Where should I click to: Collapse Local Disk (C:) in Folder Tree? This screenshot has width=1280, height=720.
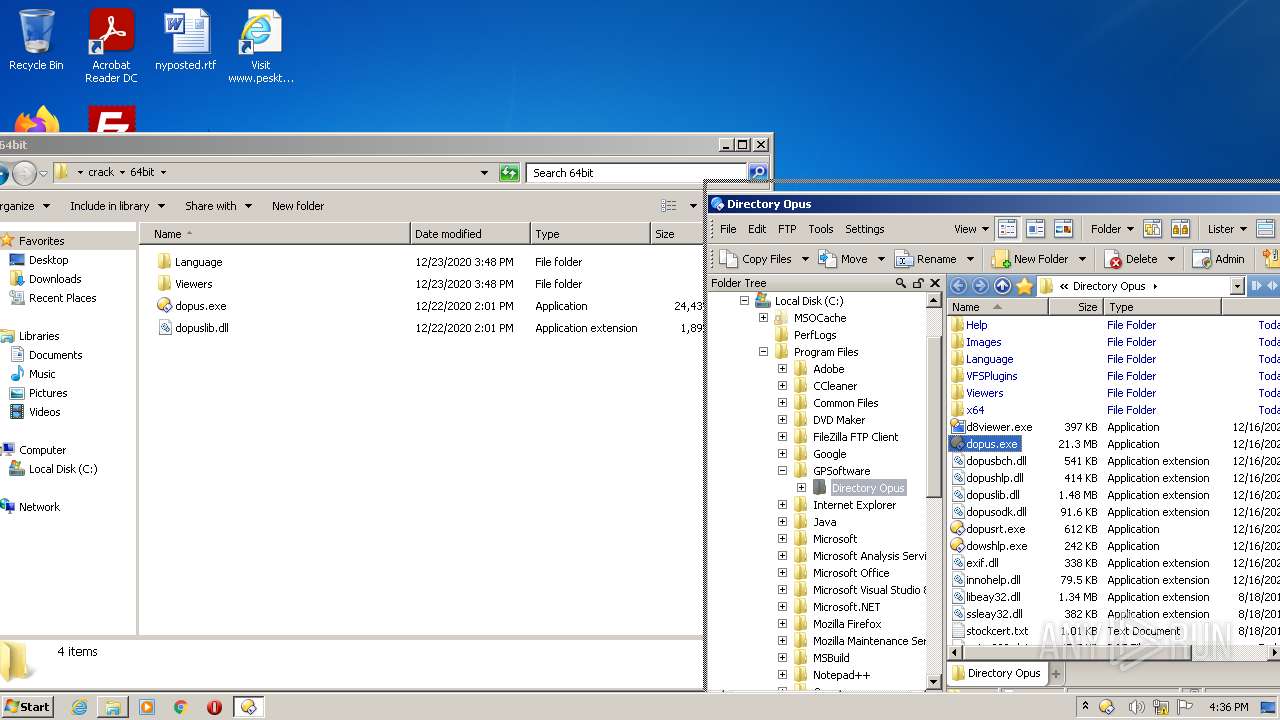tap(744, 301)
